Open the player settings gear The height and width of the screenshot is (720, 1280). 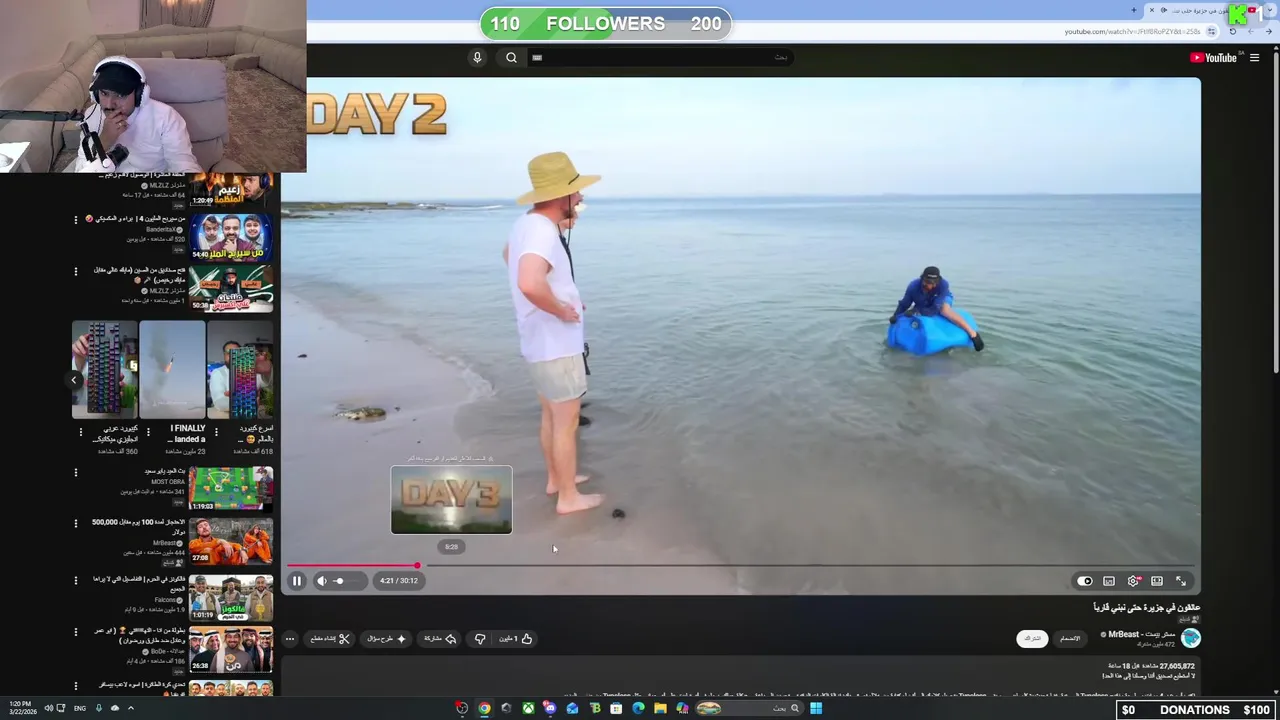click(1133, 581)
